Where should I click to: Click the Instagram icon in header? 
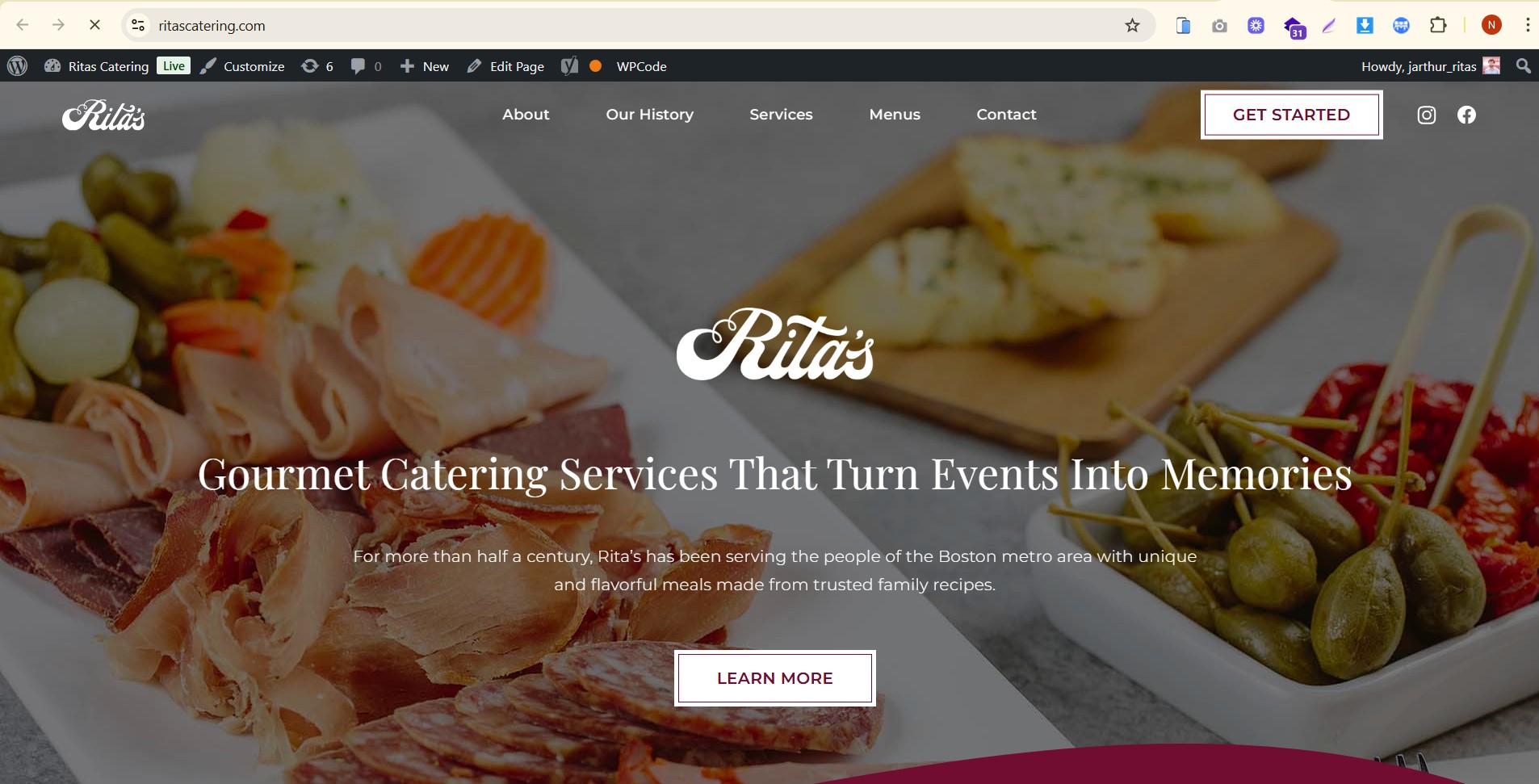click(1427, 115)
